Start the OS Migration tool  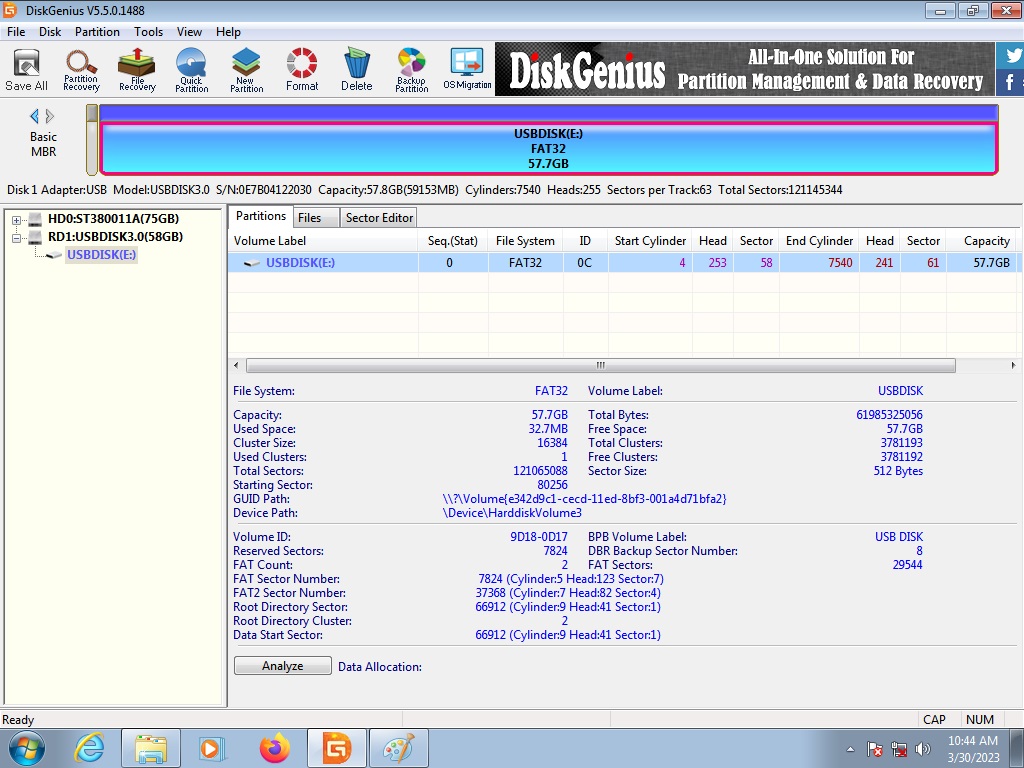coord(467,69)
